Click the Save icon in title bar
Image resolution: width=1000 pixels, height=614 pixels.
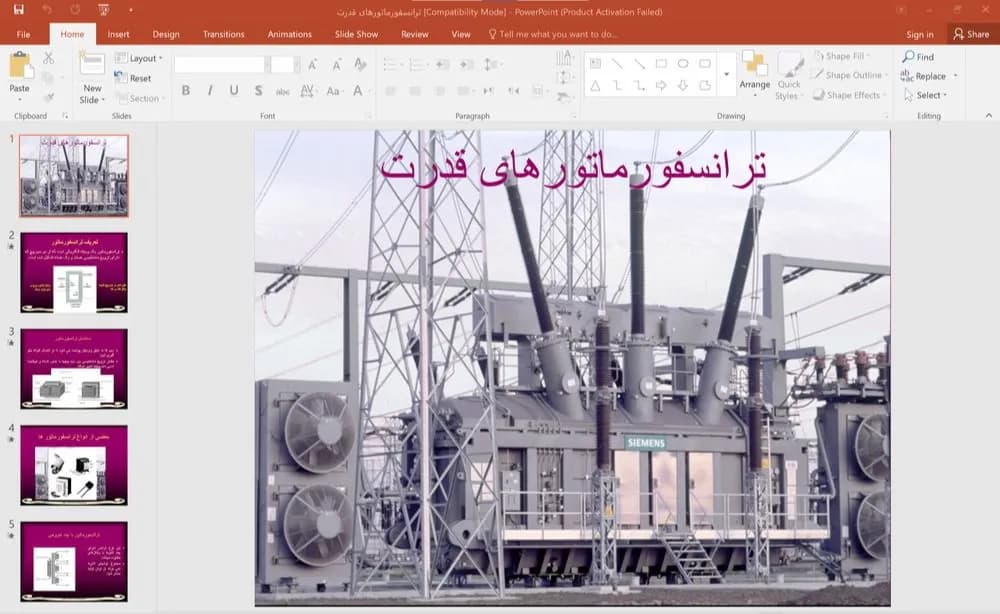[18, 10]
